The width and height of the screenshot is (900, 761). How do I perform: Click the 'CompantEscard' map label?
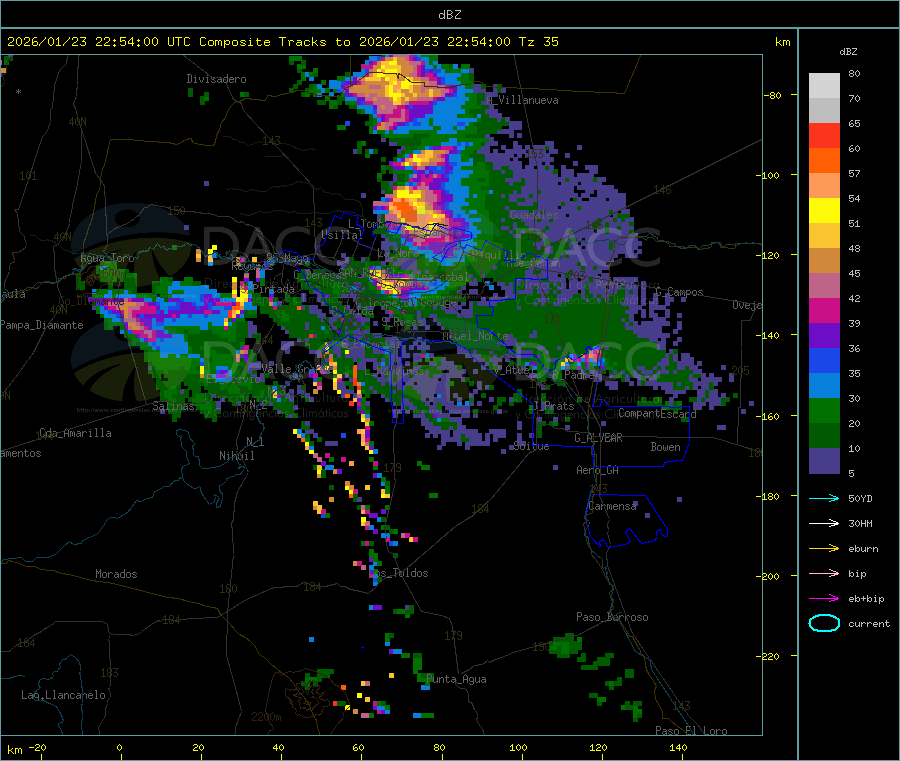click(657, 413)
